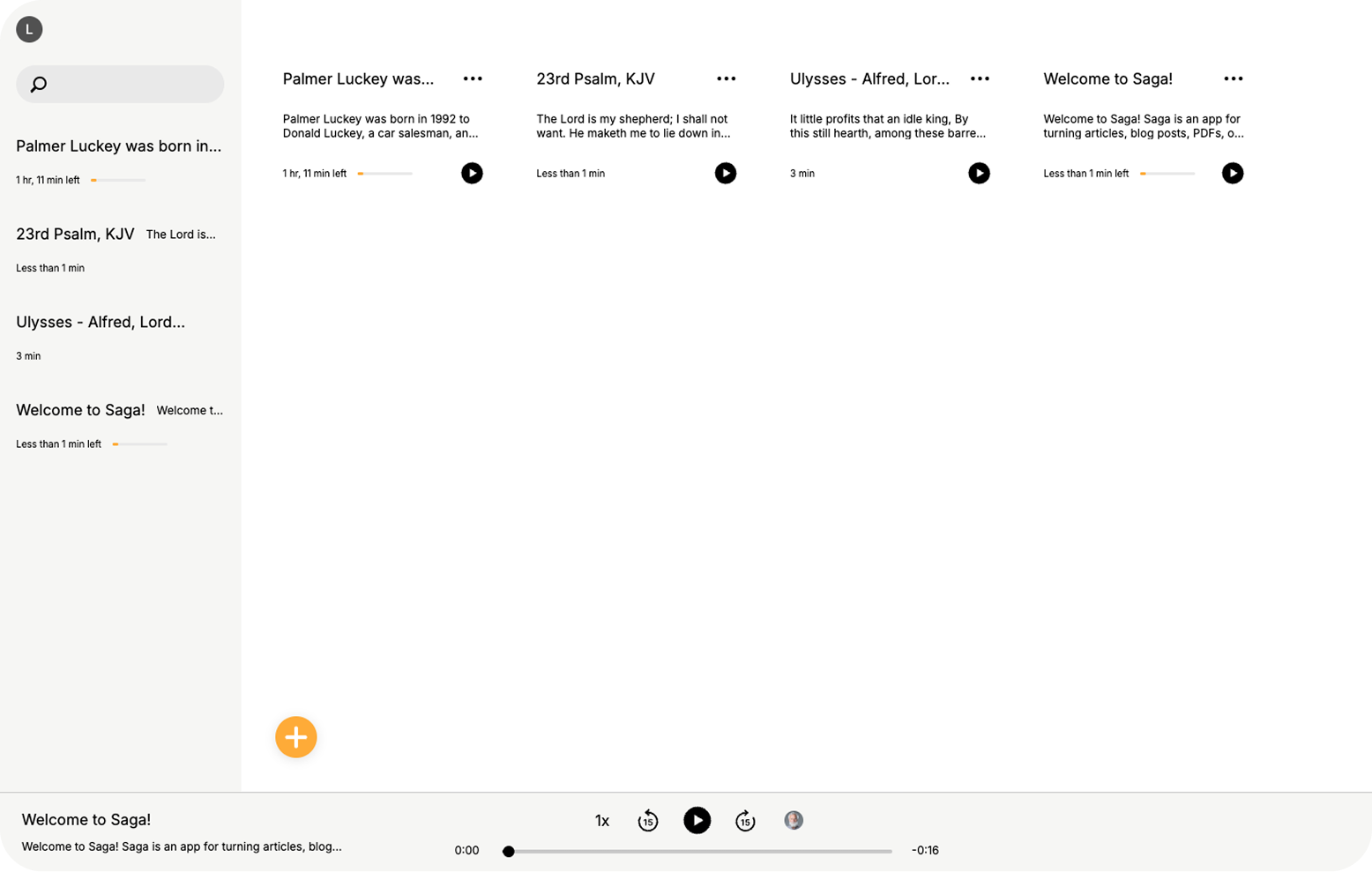
Task: Click 'The Lord is my shepherd' excerpt
Action: tap(633, 126)
